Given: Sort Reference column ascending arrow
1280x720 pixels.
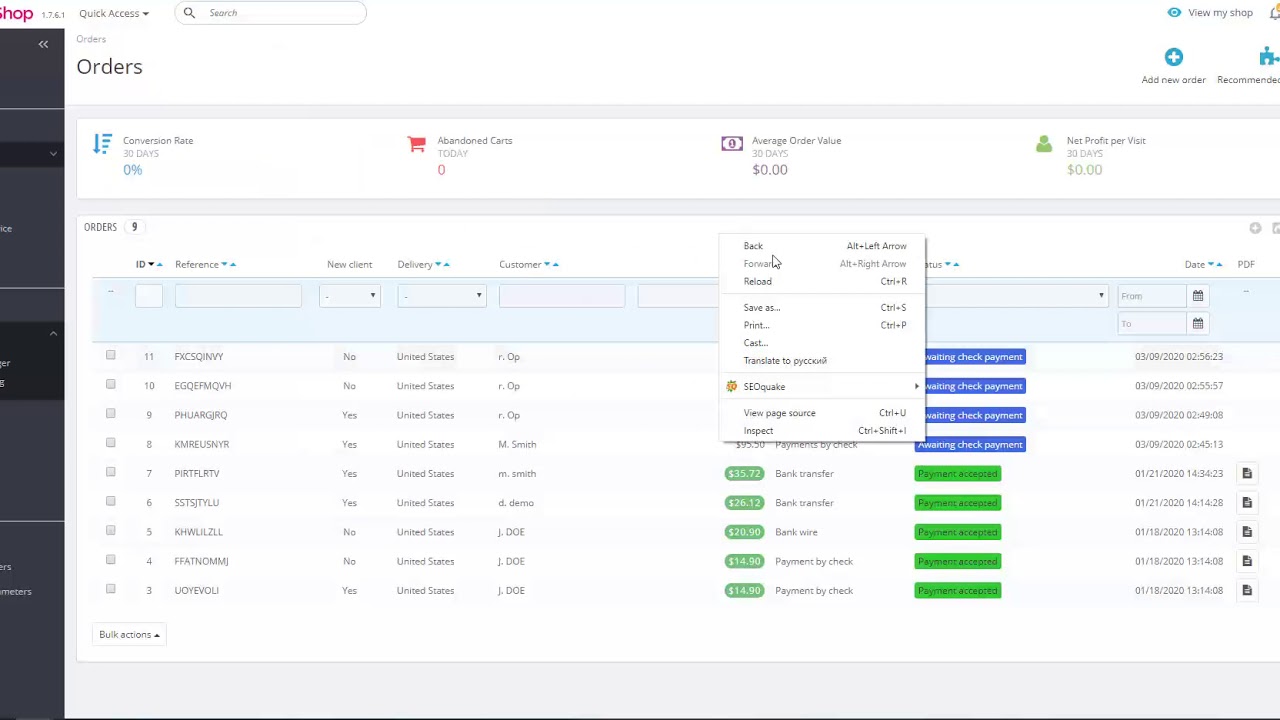Looking at the screenshot, I should coord(232,265).
